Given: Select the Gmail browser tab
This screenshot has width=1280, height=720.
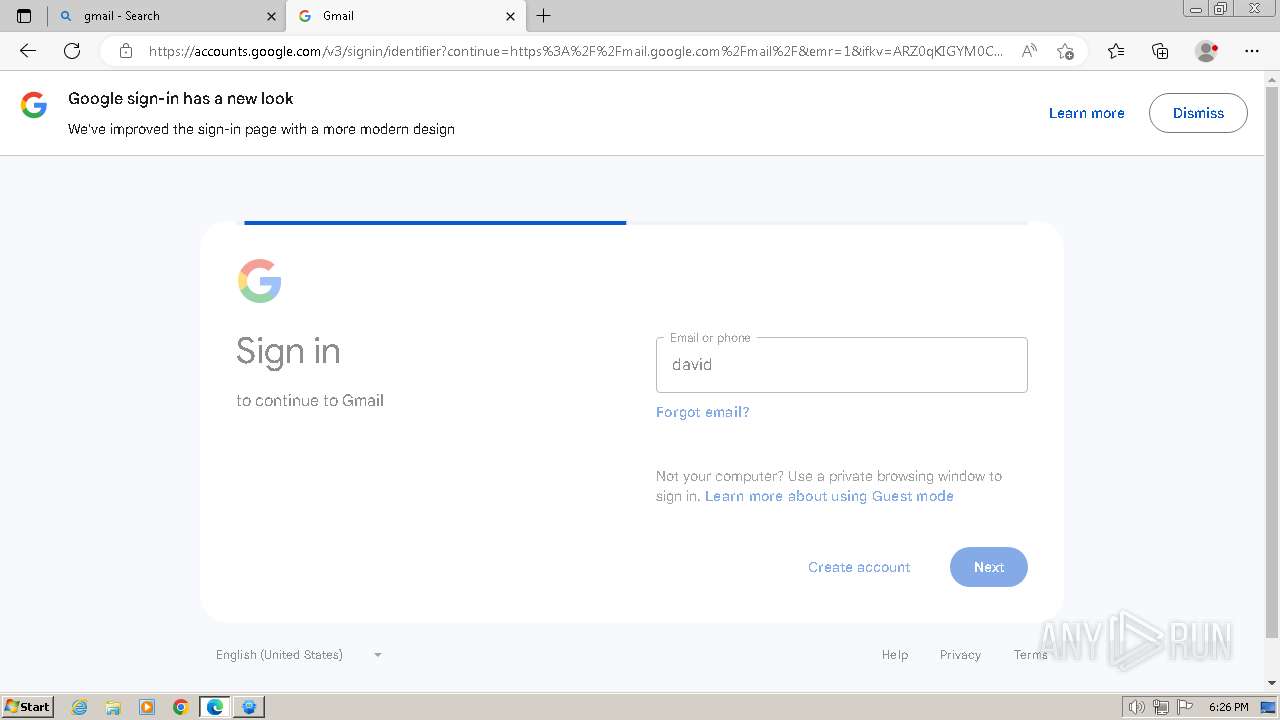Looking at the screenshot, I should pos(405,16).
